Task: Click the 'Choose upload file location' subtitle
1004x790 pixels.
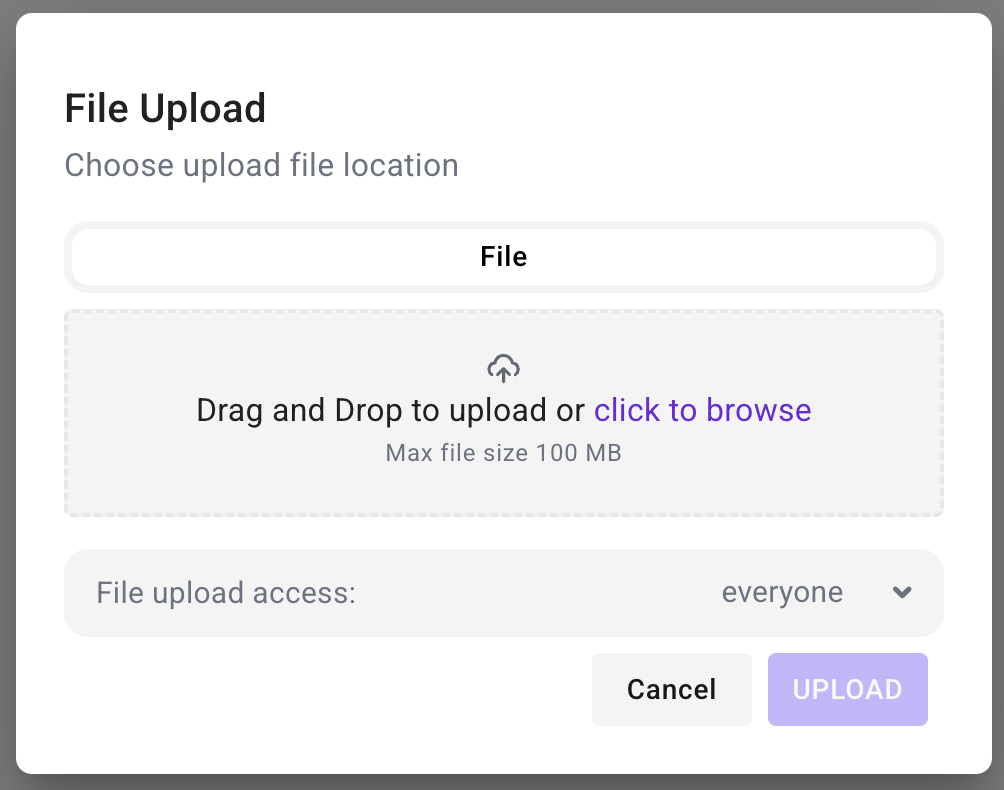Action: [261, 165]
